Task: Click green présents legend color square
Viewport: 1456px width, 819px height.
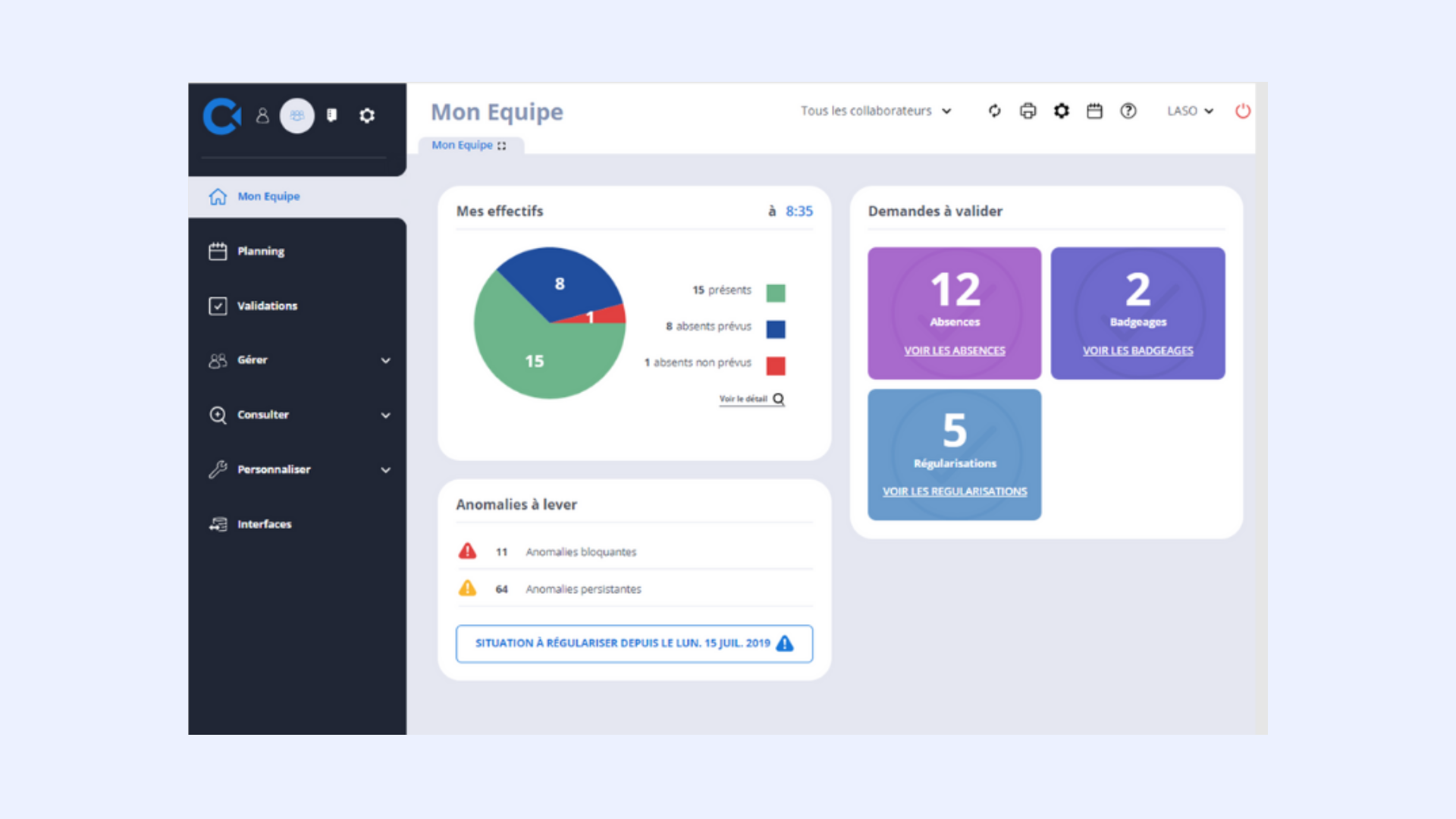Action: coord(775,293)
